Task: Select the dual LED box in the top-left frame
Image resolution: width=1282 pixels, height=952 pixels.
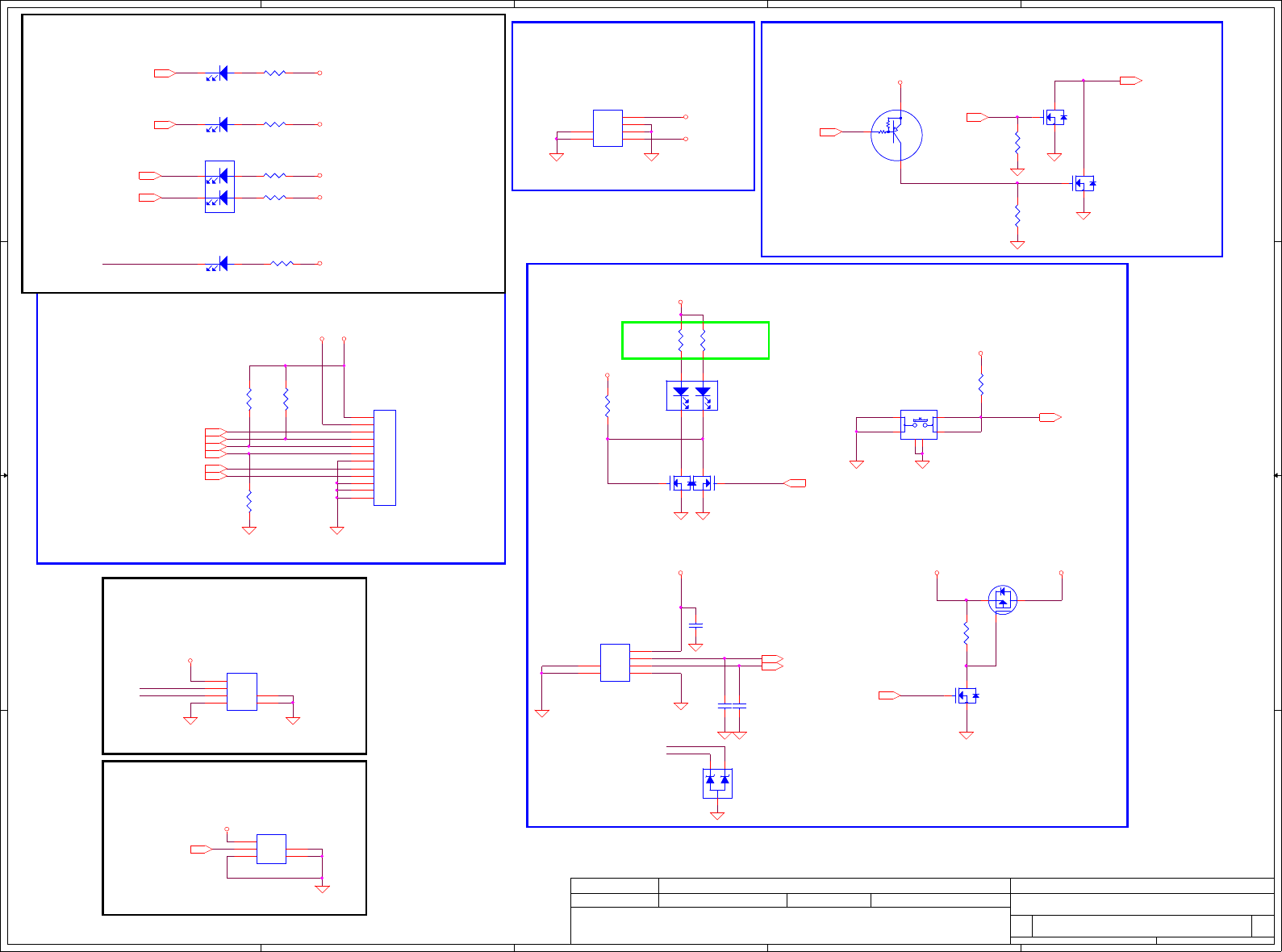Action: pos(219,186)
